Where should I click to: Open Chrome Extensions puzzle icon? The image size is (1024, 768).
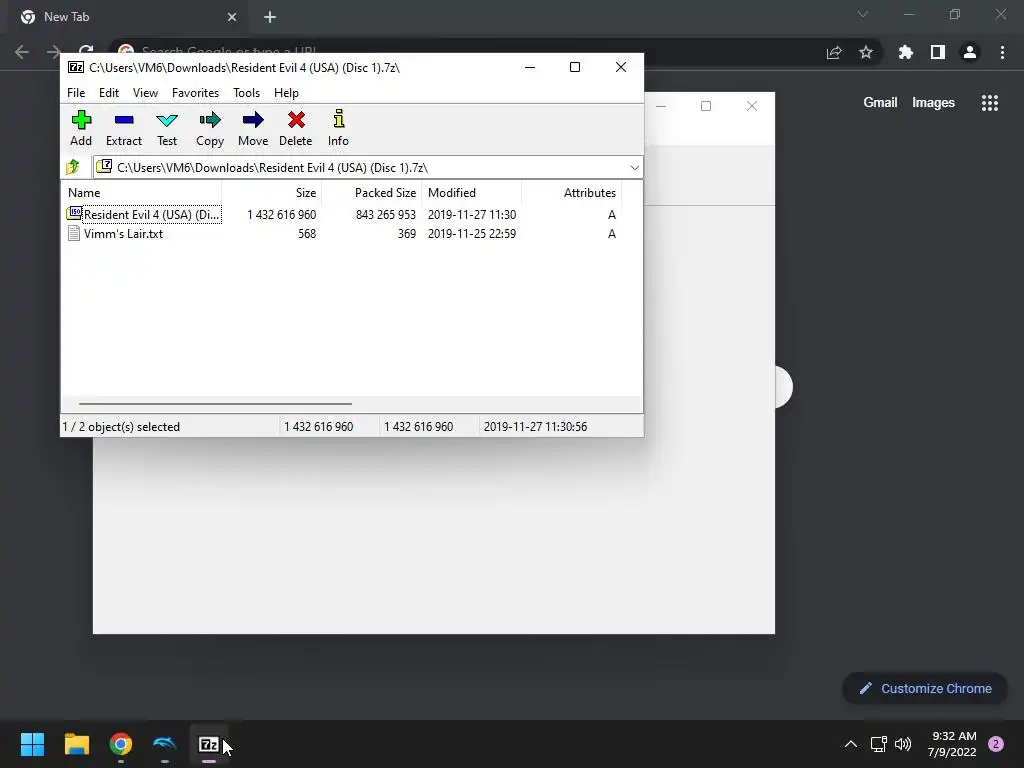pyautogui.click(x=906, y=52)
